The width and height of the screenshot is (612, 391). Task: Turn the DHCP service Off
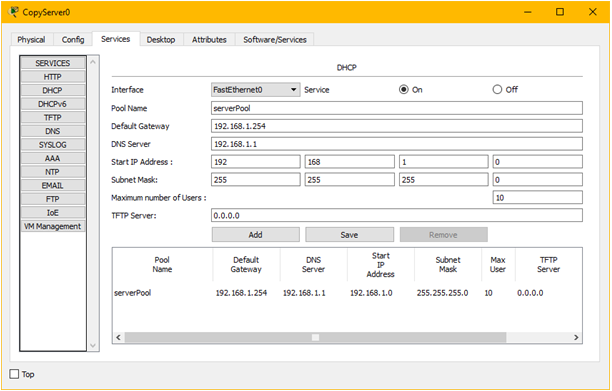click(x=497, y=90)
